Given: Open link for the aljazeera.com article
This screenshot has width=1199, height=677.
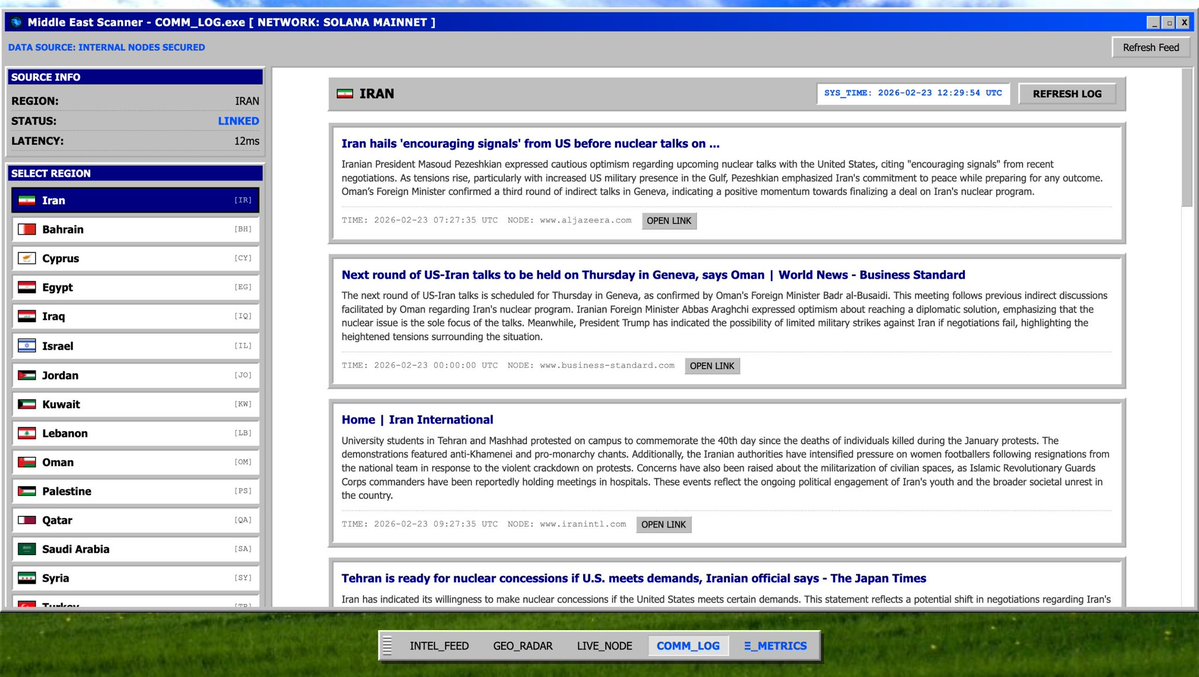Looking at the screenshot, I should (x=669, y=221).
